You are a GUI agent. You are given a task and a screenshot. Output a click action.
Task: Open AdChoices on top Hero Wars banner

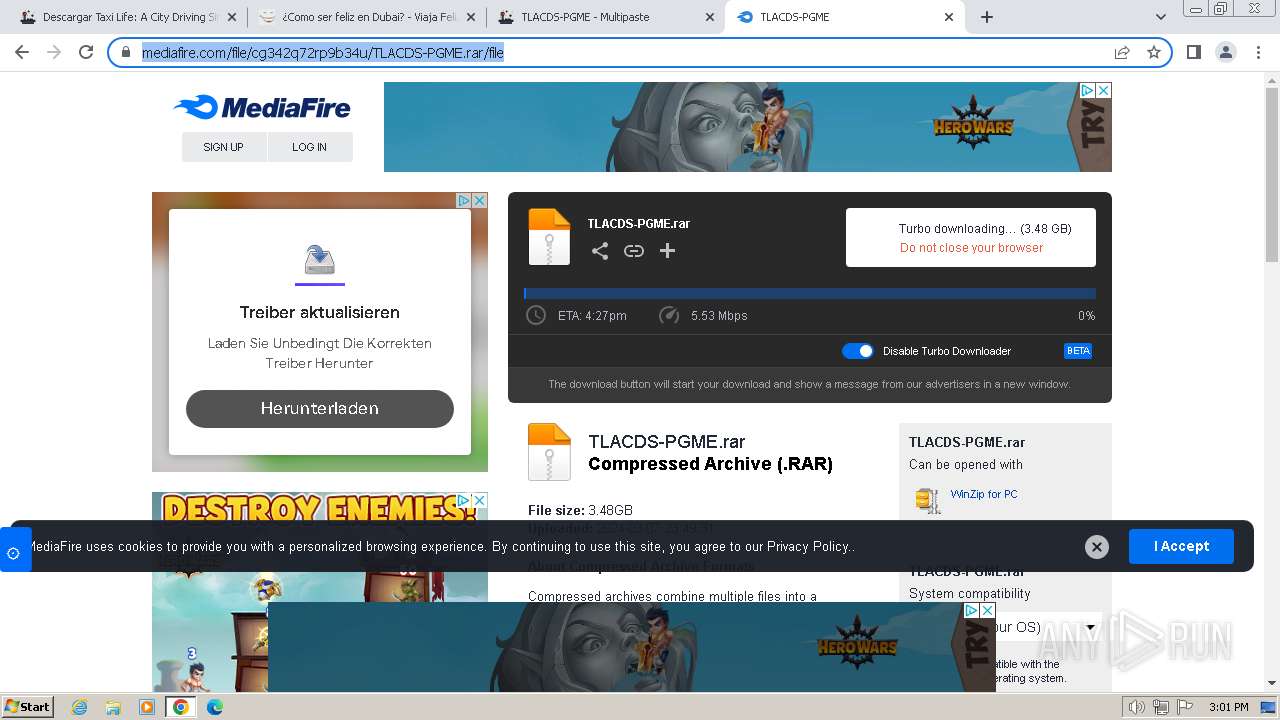tap(1088, 90)
